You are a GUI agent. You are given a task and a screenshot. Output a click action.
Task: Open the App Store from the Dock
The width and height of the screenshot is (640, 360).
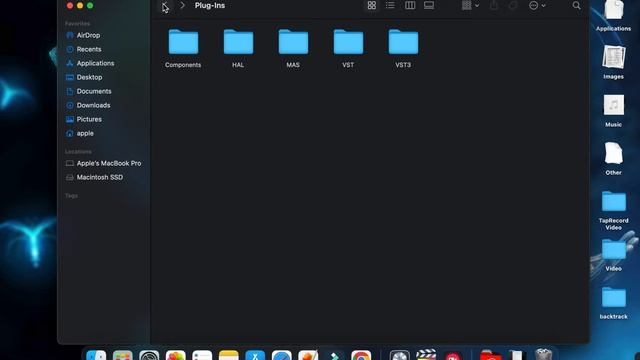tap(255, 355)
